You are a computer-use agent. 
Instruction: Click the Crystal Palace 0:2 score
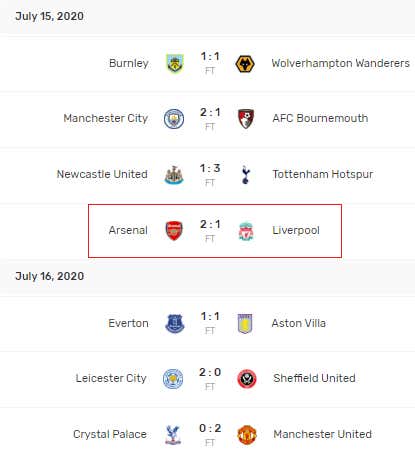click(x=210, y=428)
